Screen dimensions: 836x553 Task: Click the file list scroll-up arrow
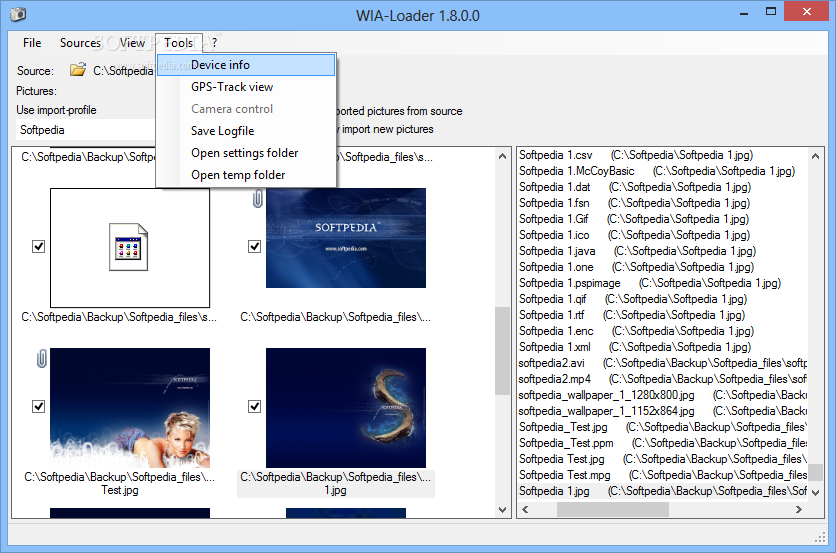815,156
